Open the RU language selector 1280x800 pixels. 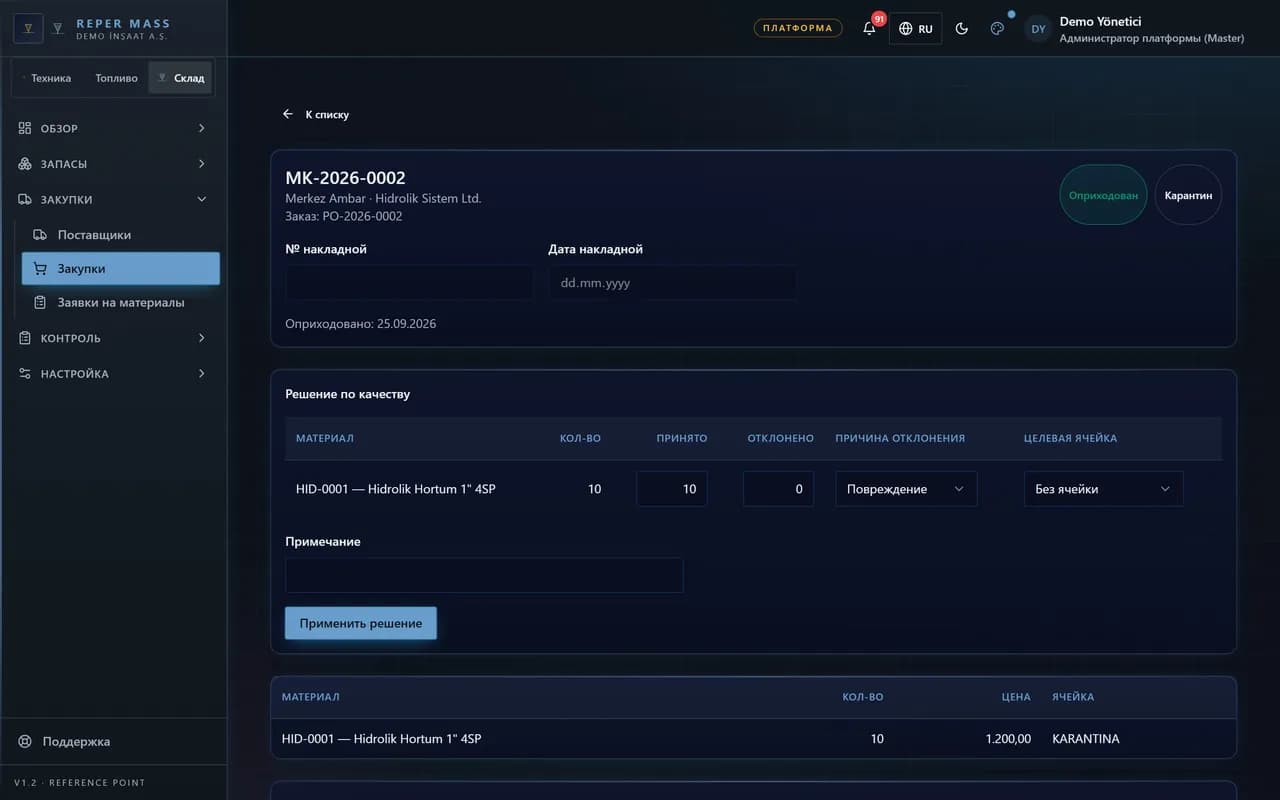[915, 28]
